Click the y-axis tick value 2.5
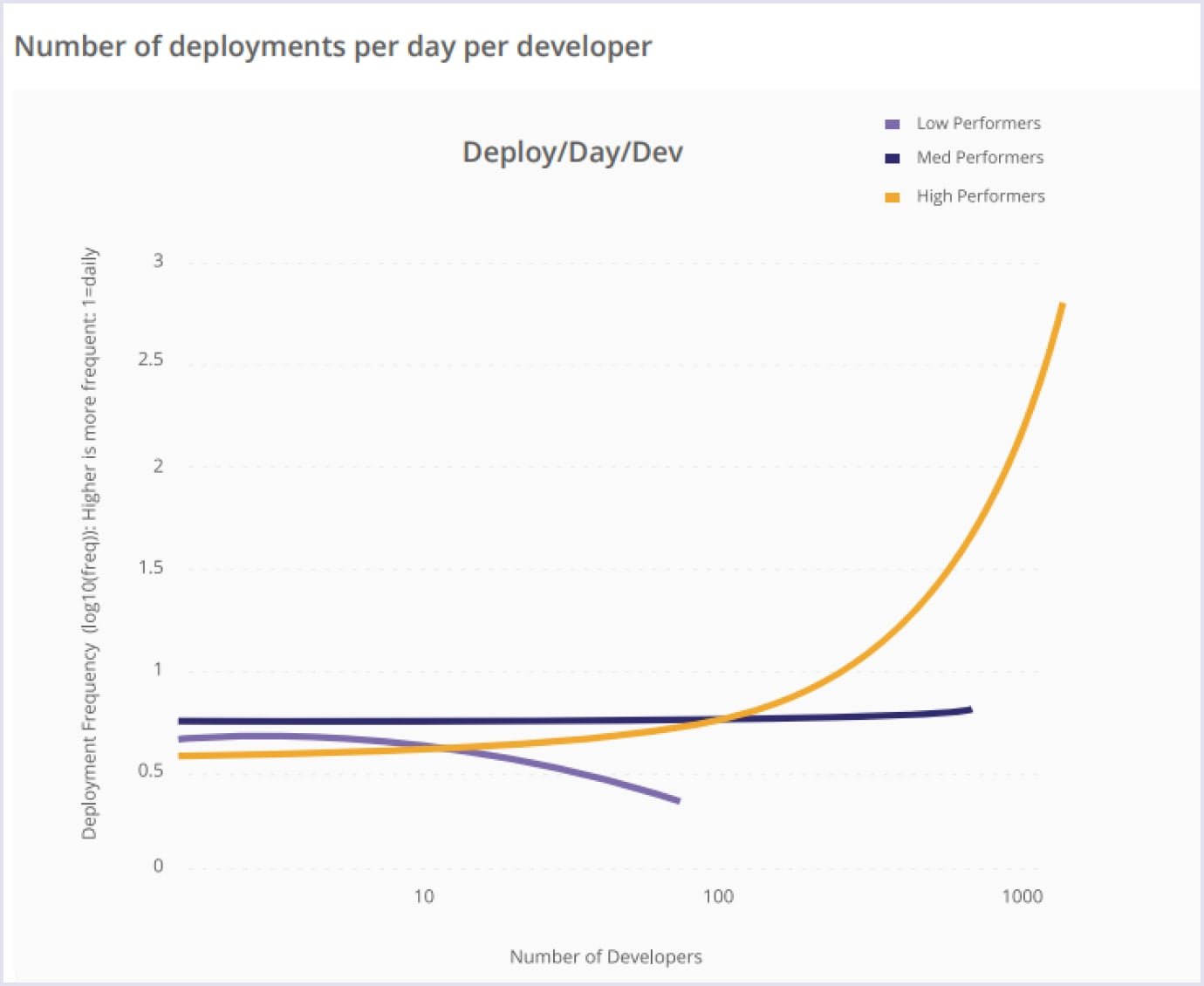 150,359
